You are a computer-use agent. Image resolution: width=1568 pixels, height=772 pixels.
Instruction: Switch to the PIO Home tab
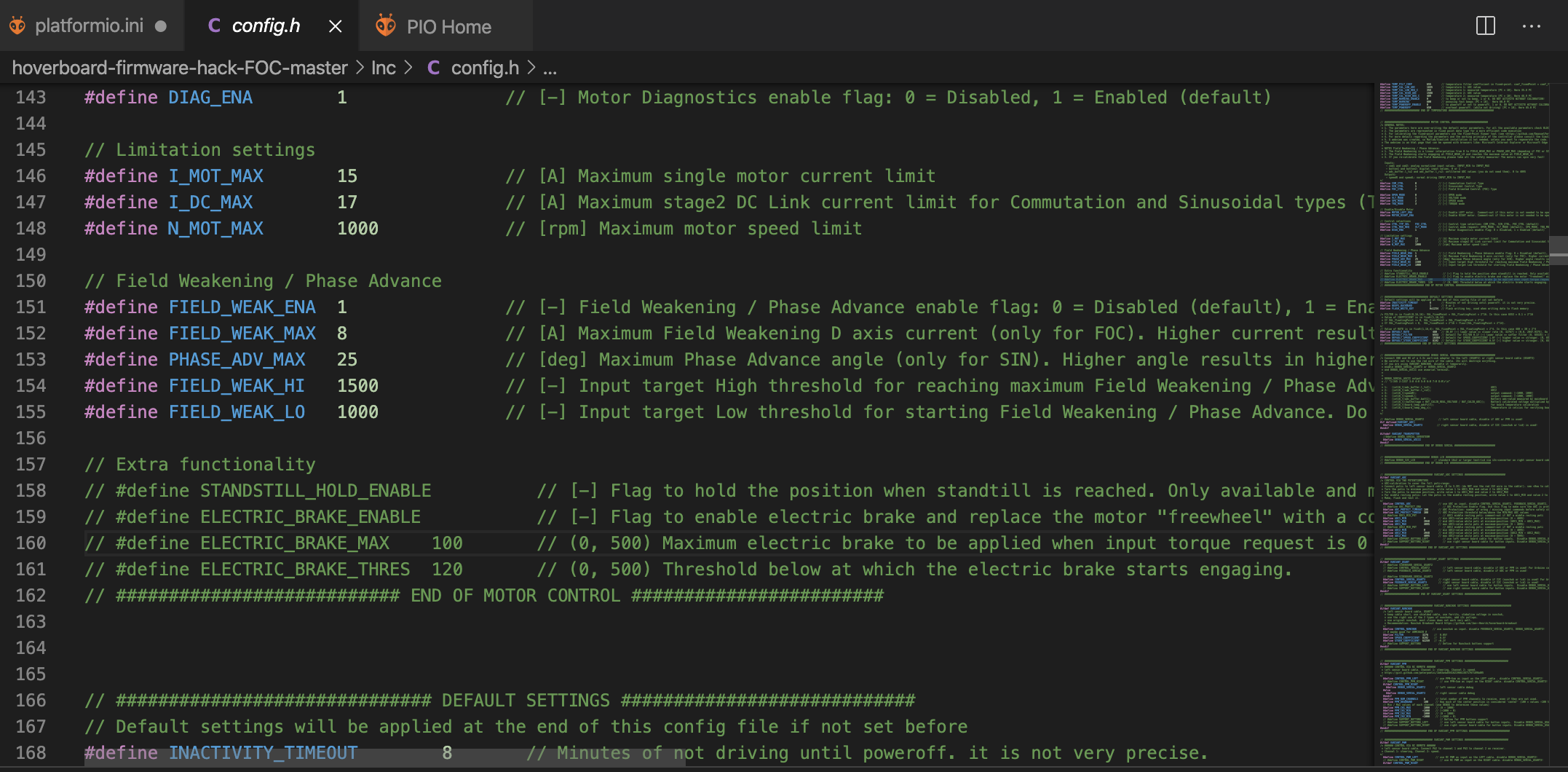pos(446,25)
